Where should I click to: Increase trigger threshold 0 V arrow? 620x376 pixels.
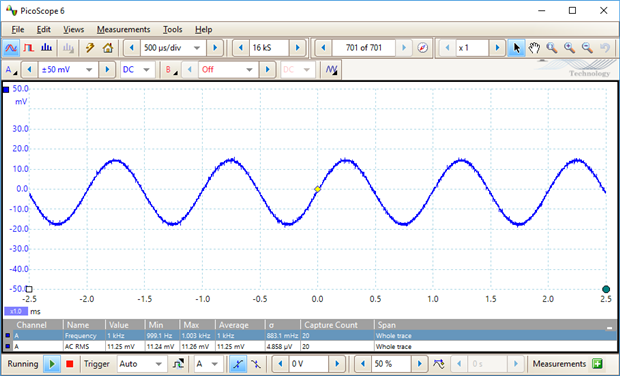tap(337, 364)
